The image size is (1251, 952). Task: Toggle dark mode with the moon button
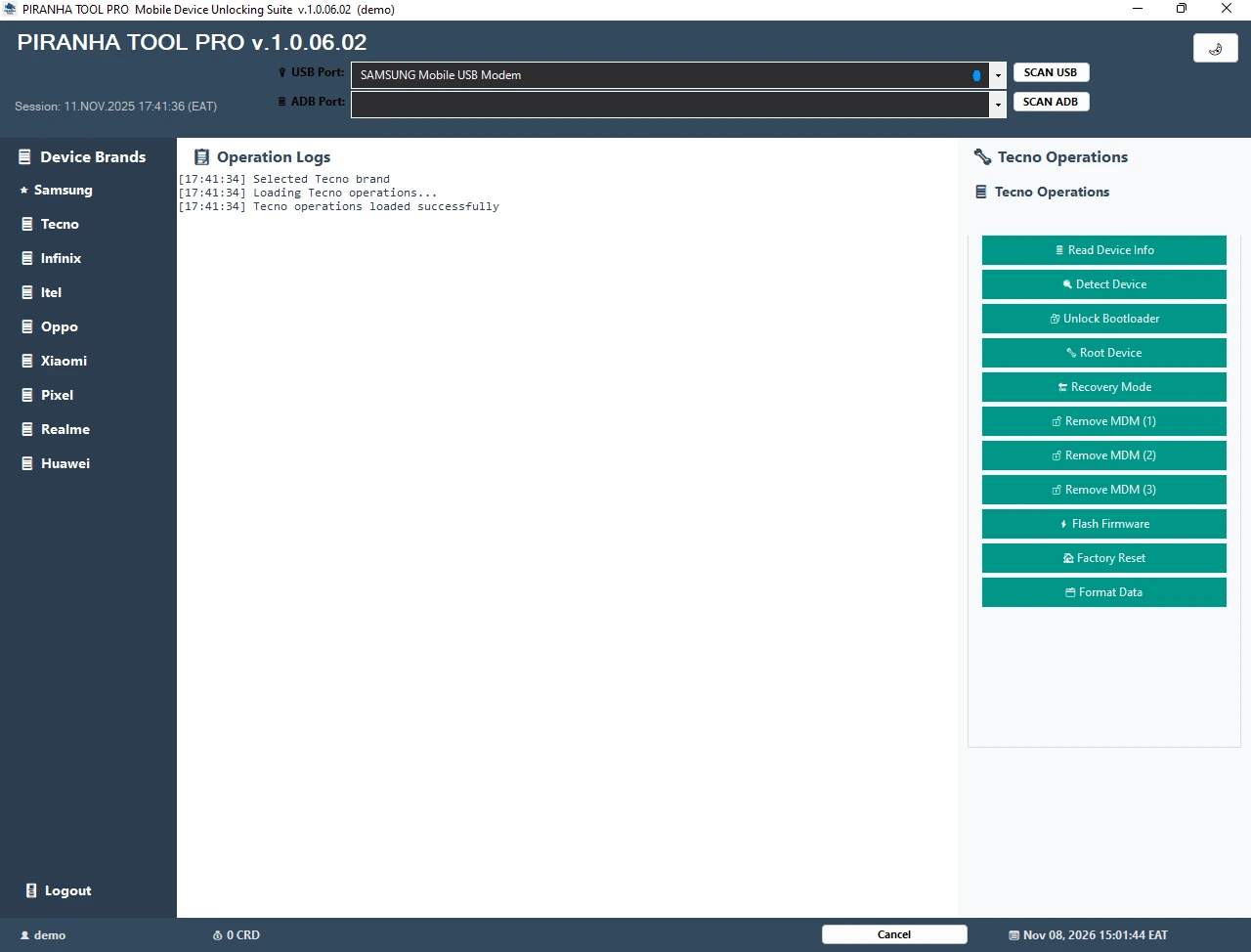1216,48
